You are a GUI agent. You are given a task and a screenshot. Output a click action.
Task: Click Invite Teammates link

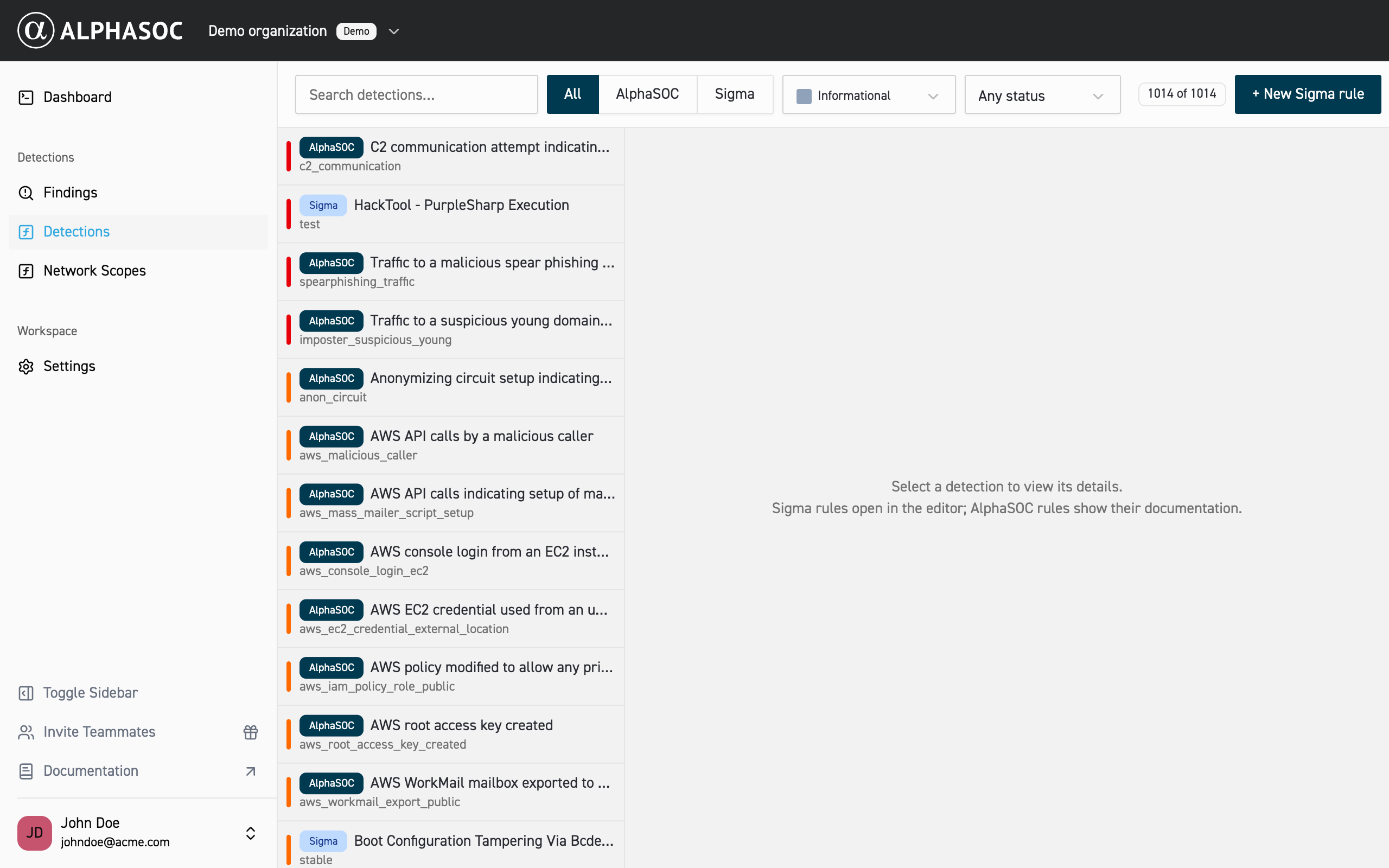99,732
